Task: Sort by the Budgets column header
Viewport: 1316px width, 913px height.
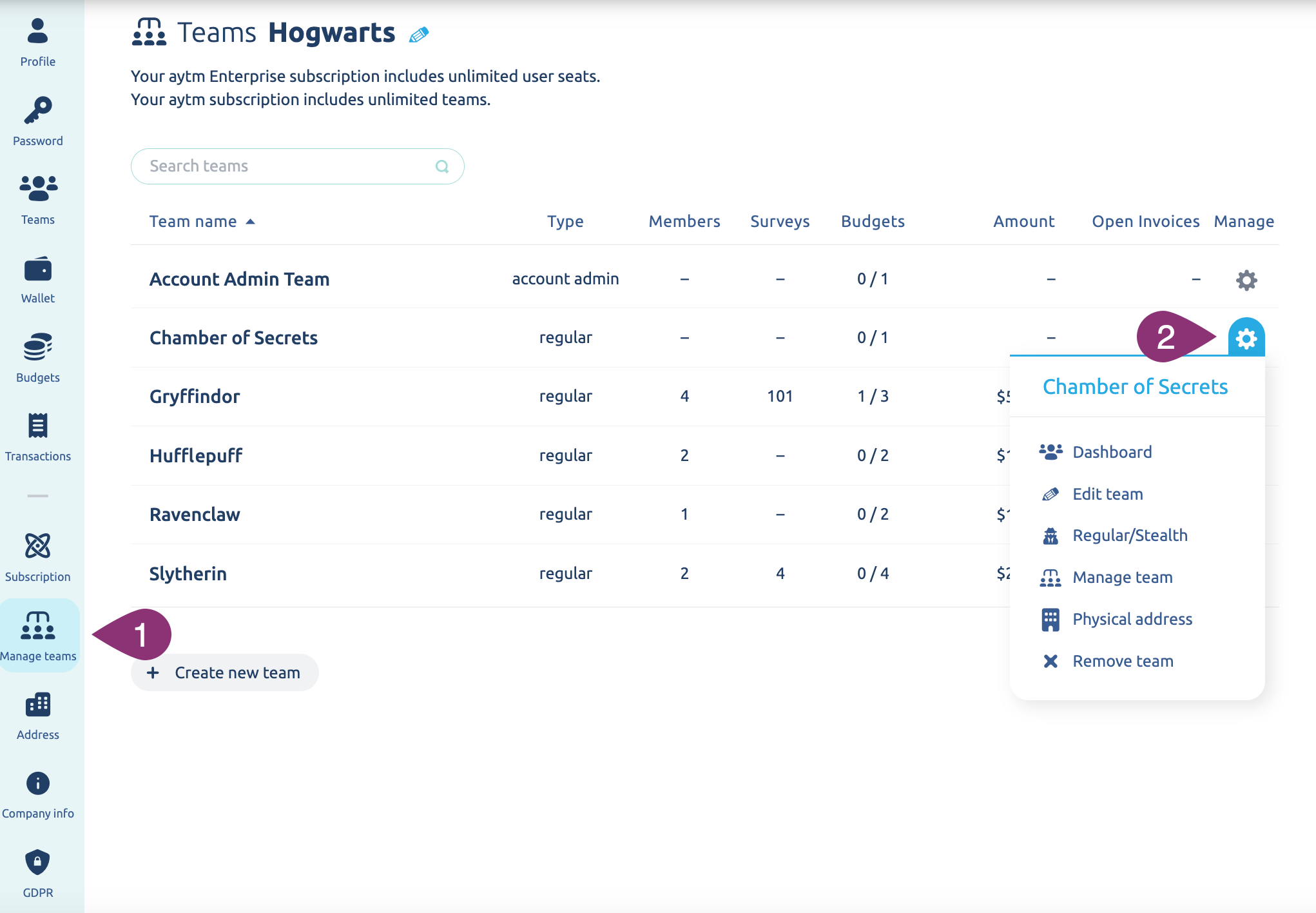Action: pos(873,222)
